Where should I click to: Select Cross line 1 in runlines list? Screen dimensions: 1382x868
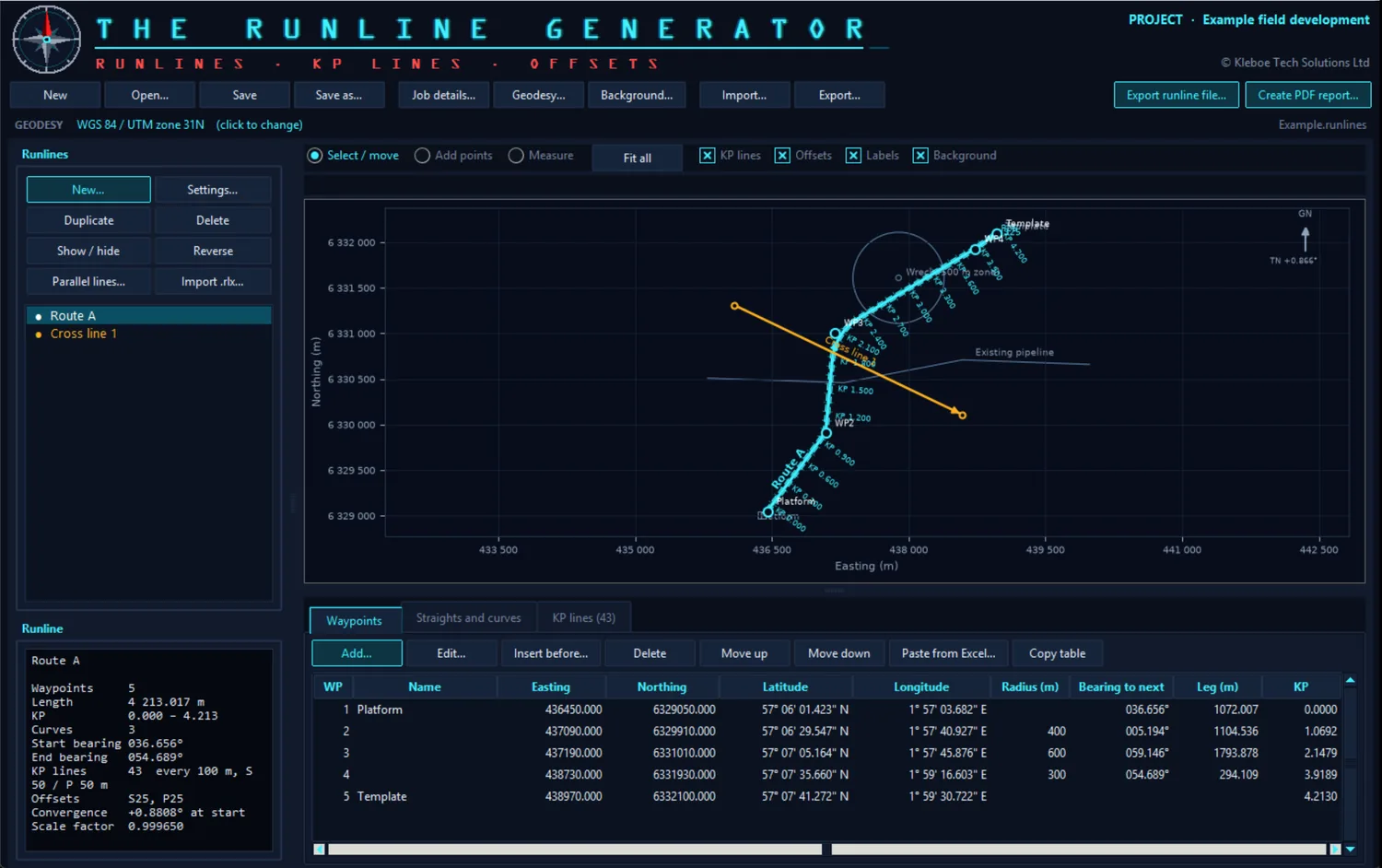click(x=149, y=334)
